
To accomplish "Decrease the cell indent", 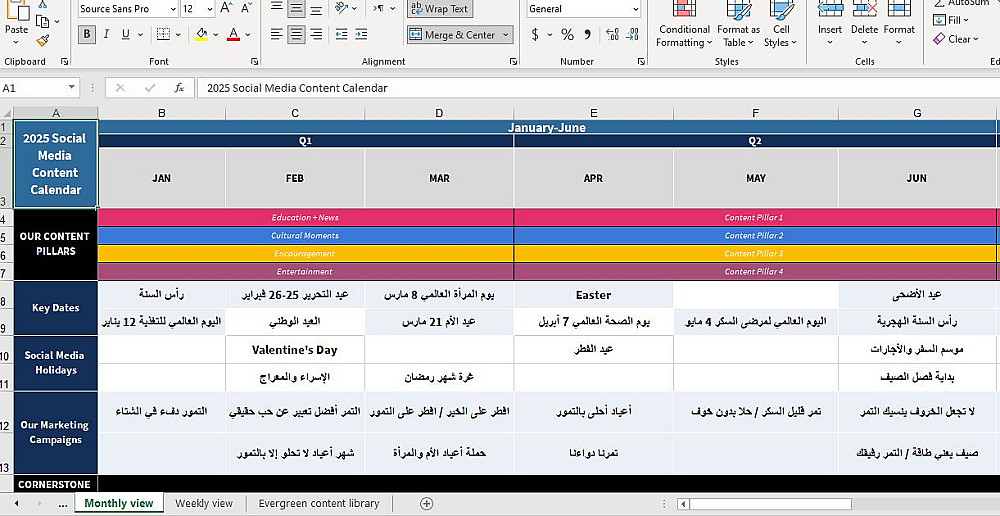I will [x=342, y=34].
